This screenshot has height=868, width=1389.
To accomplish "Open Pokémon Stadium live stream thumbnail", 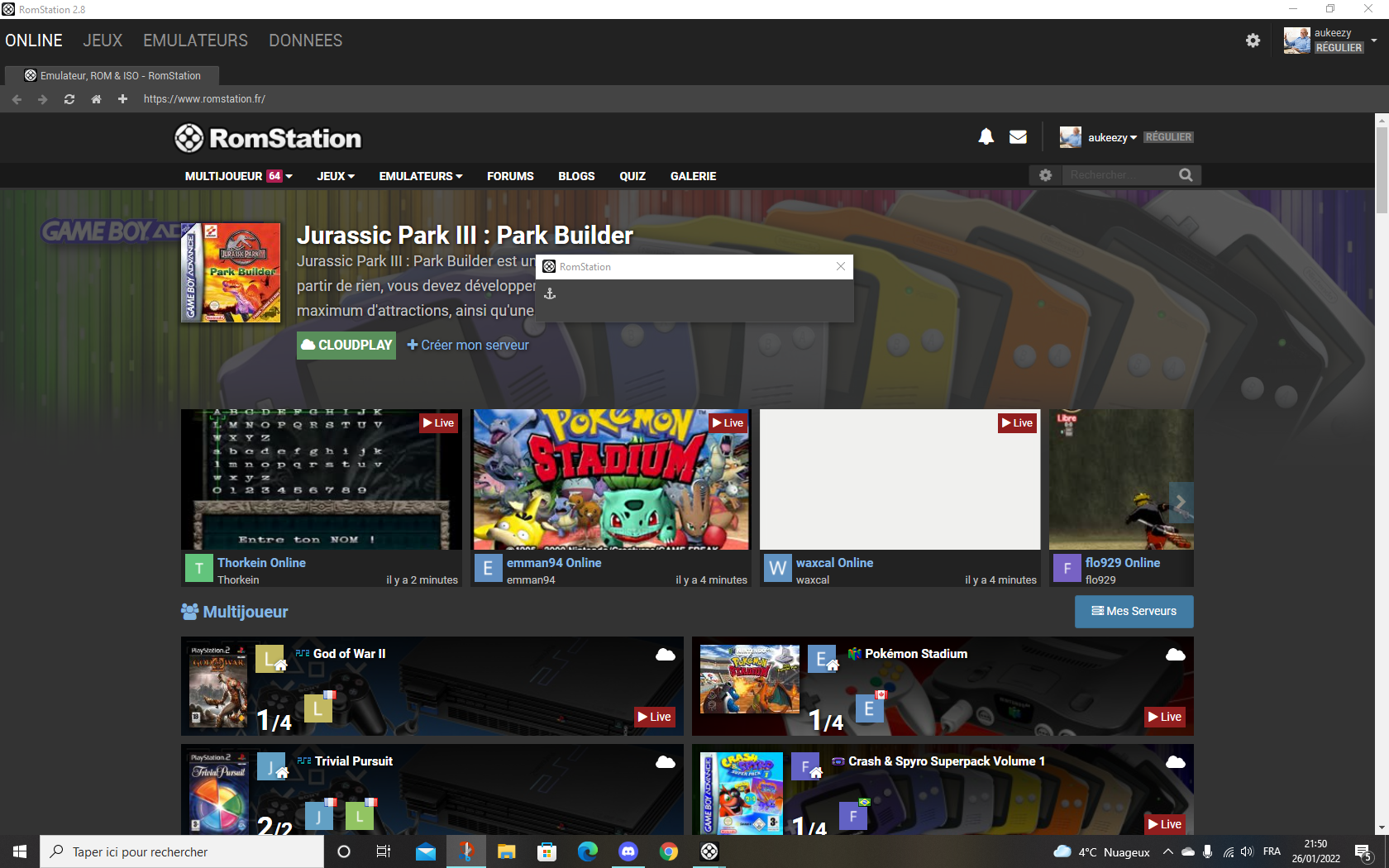I will coord(610,479).
